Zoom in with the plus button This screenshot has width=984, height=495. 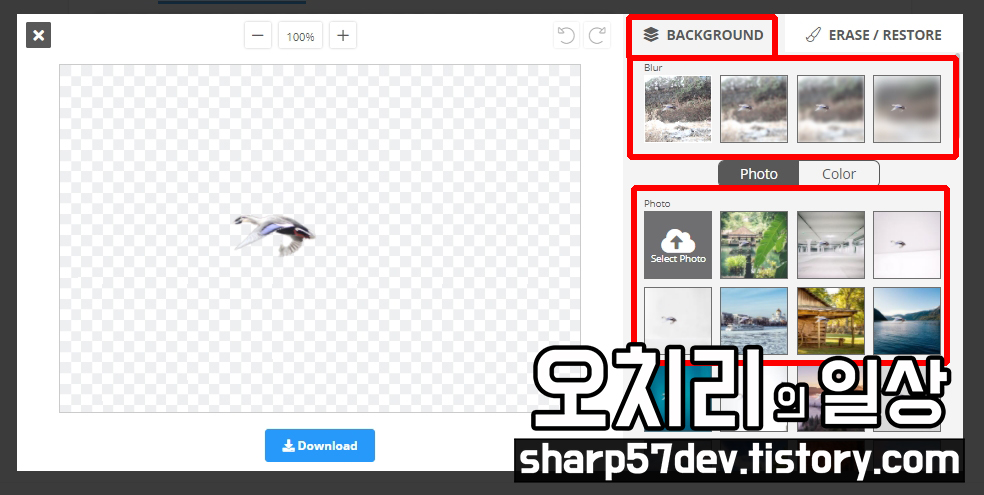(x=343, y=36)
